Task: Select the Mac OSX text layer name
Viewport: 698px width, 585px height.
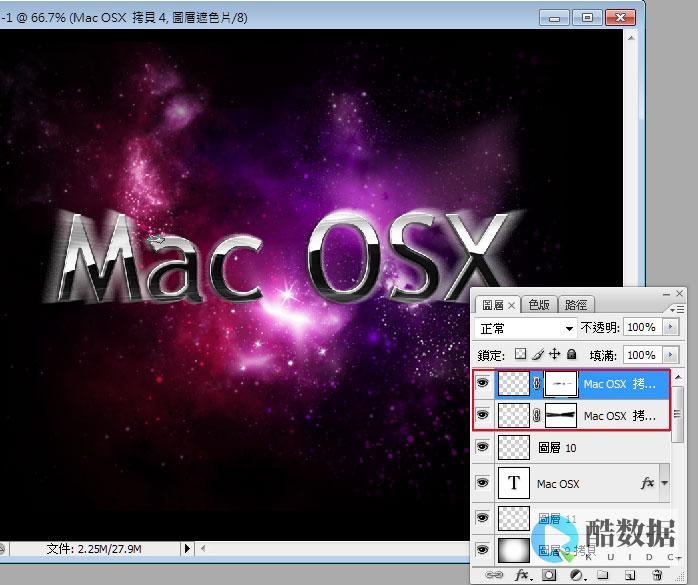Action: (x=558, y=484)
